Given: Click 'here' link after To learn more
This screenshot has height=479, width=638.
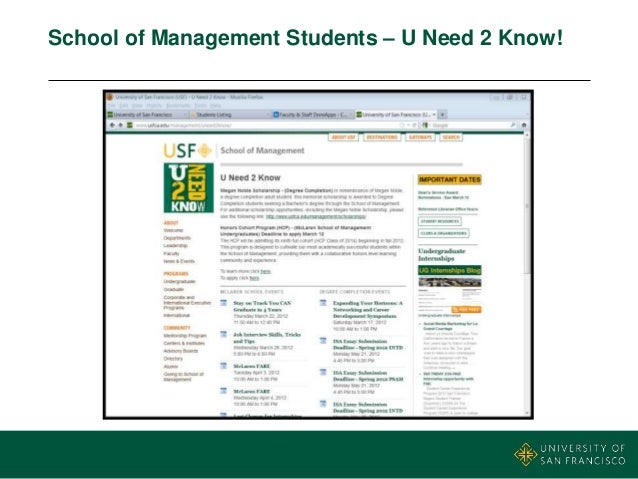Looking at the screenshot, I should coord(265,271).
